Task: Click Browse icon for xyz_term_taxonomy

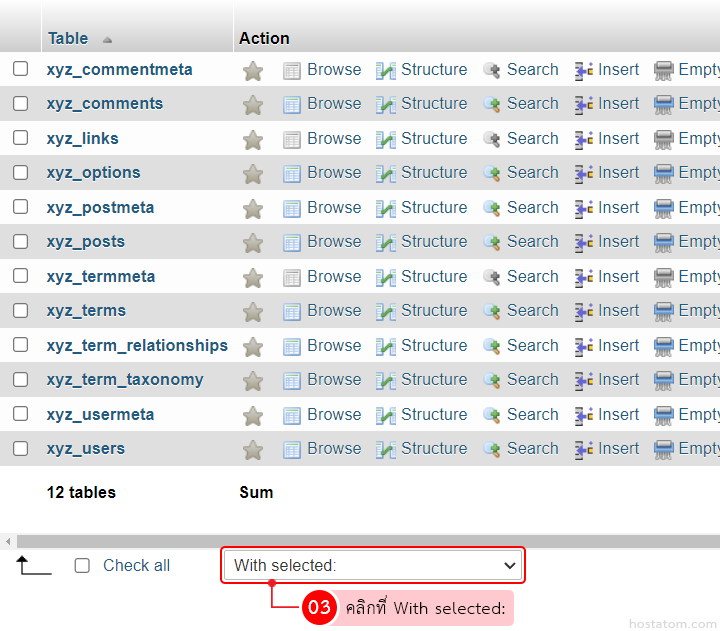Action: [292, 380]
